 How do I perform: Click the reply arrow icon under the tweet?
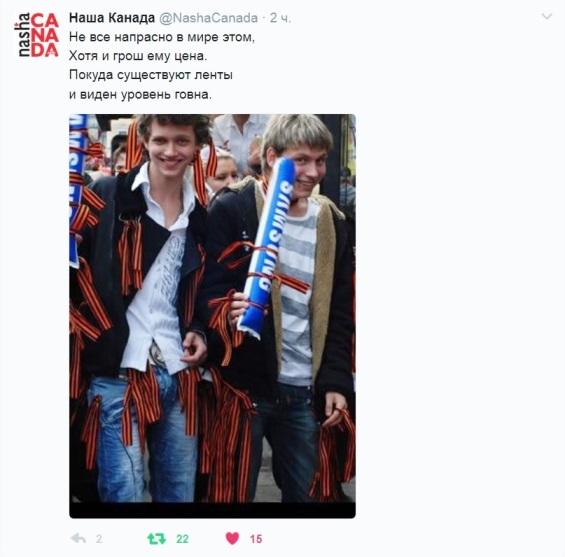(x=78, y=539)
